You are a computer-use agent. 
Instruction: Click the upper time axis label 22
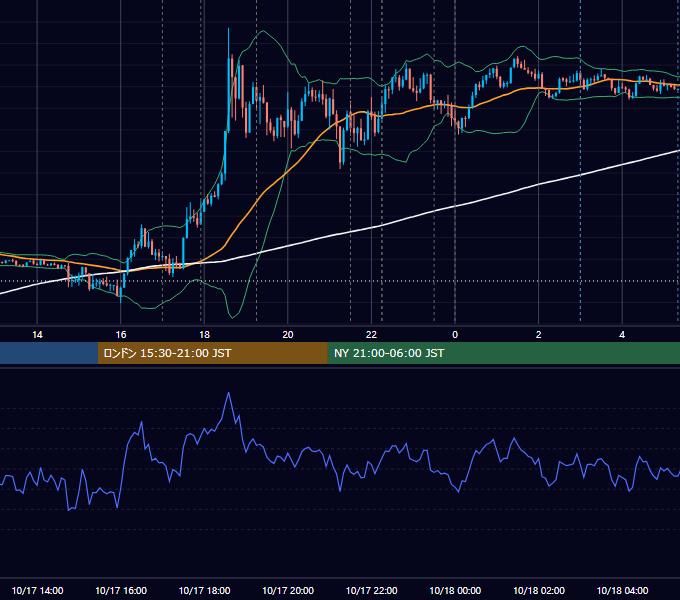click(x=371, y=335)
